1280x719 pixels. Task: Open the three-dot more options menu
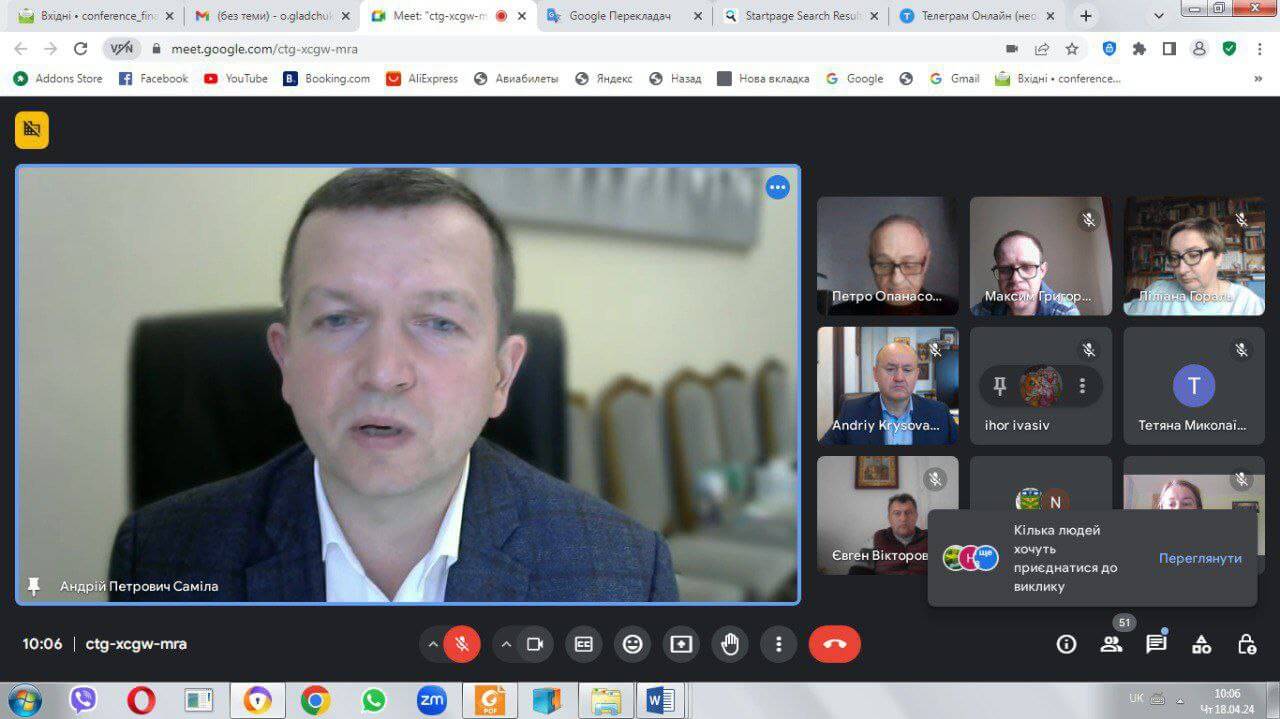778,644
